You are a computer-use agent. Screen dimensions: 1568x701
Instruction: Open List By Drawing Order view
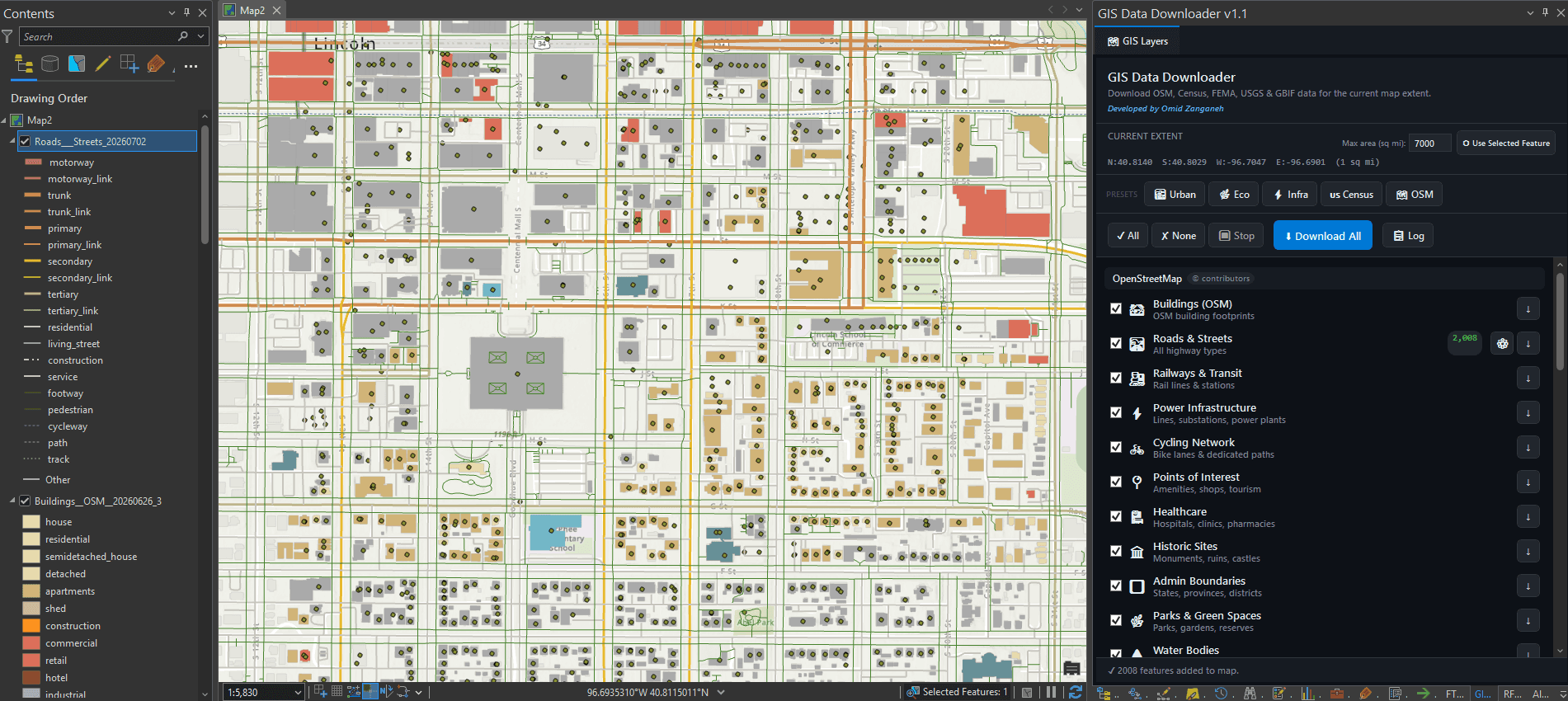[24, 64]
